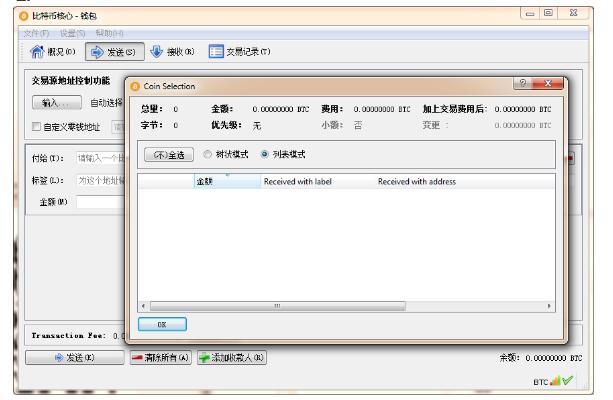
Task: Click the green sync checkmark status icon
Action: point(568,380)
